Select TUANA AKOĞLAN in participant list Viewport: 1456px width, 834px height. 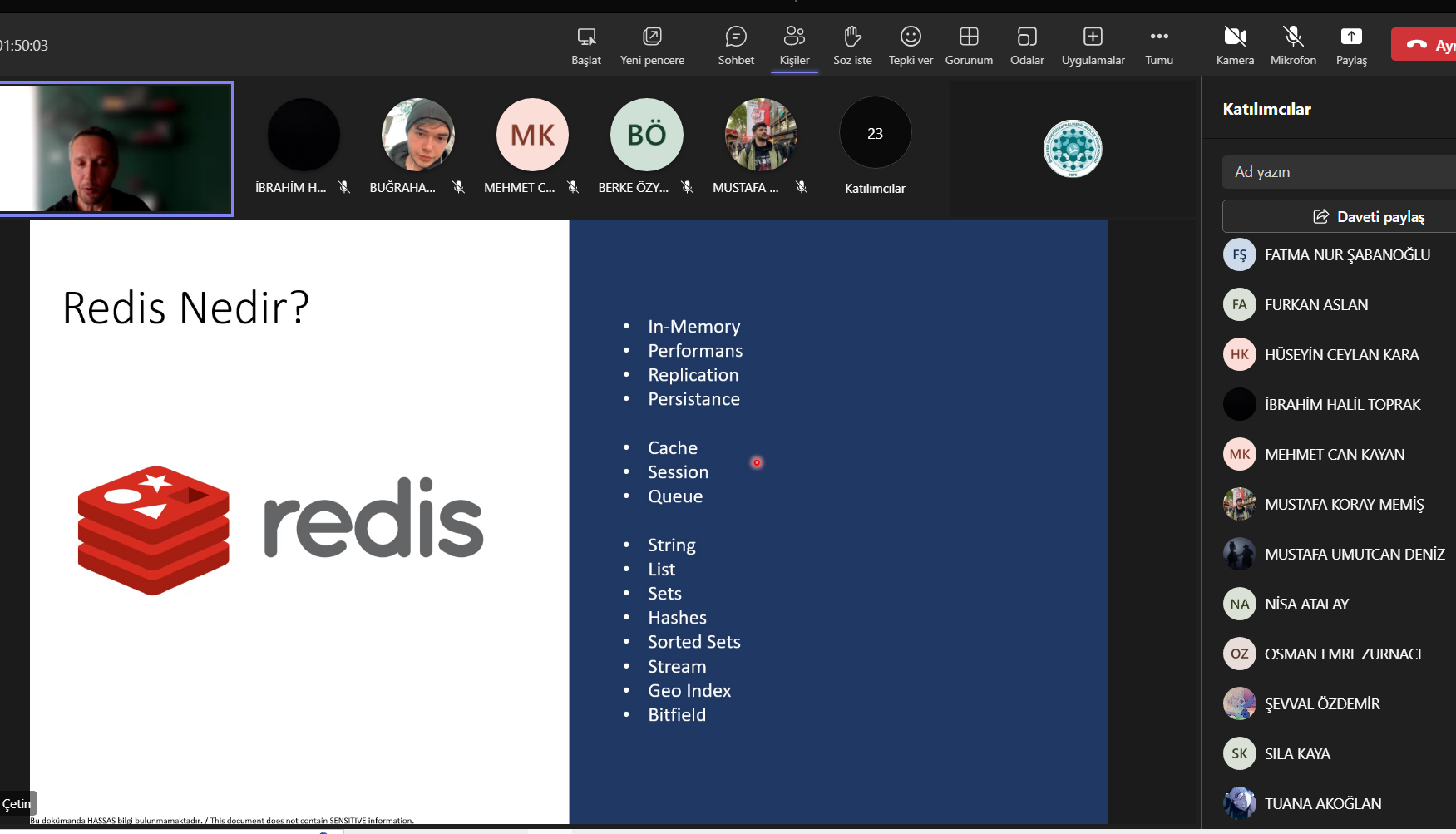pyautogui.click(x=1339, y=803)
